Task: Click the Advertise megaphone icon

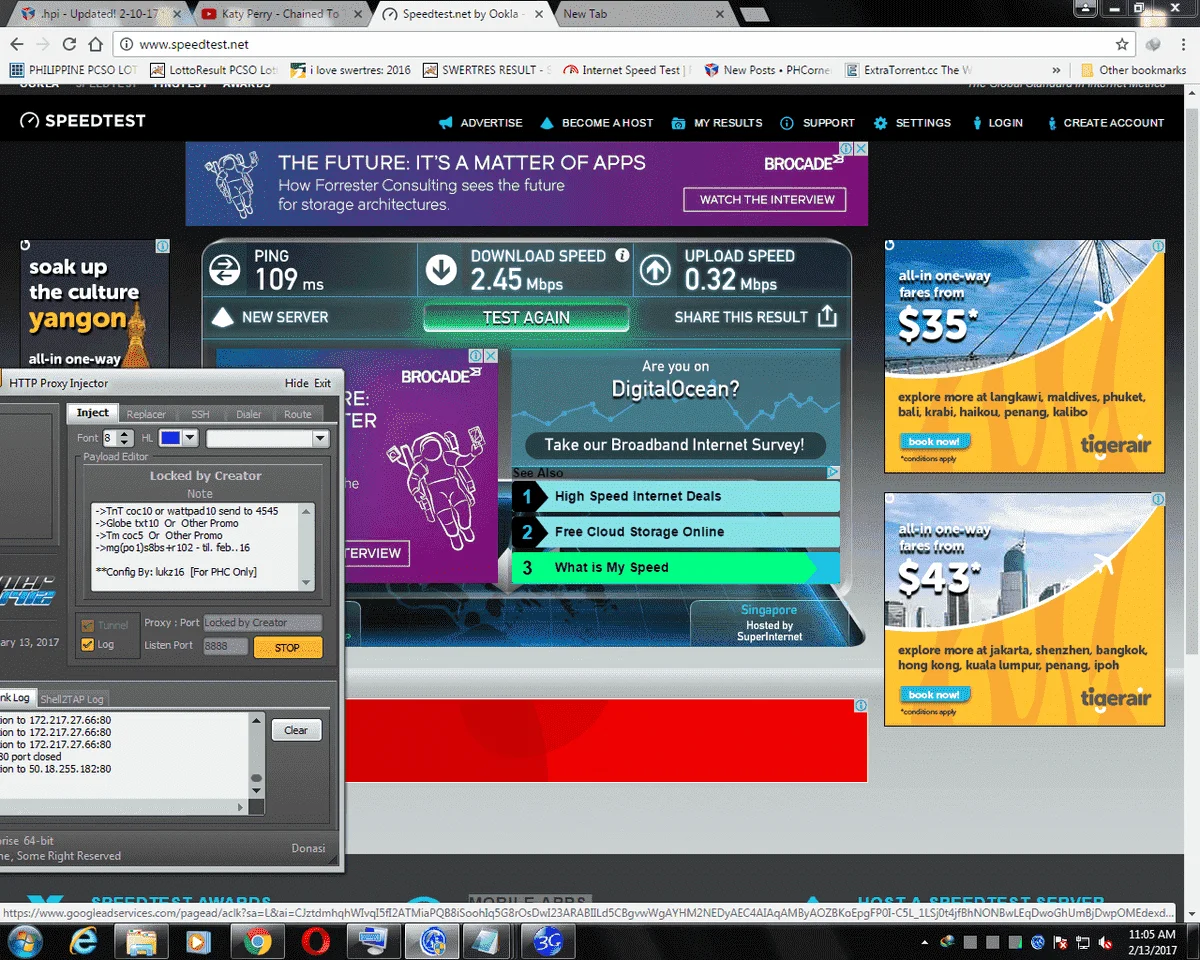Action: click(446, 123)
